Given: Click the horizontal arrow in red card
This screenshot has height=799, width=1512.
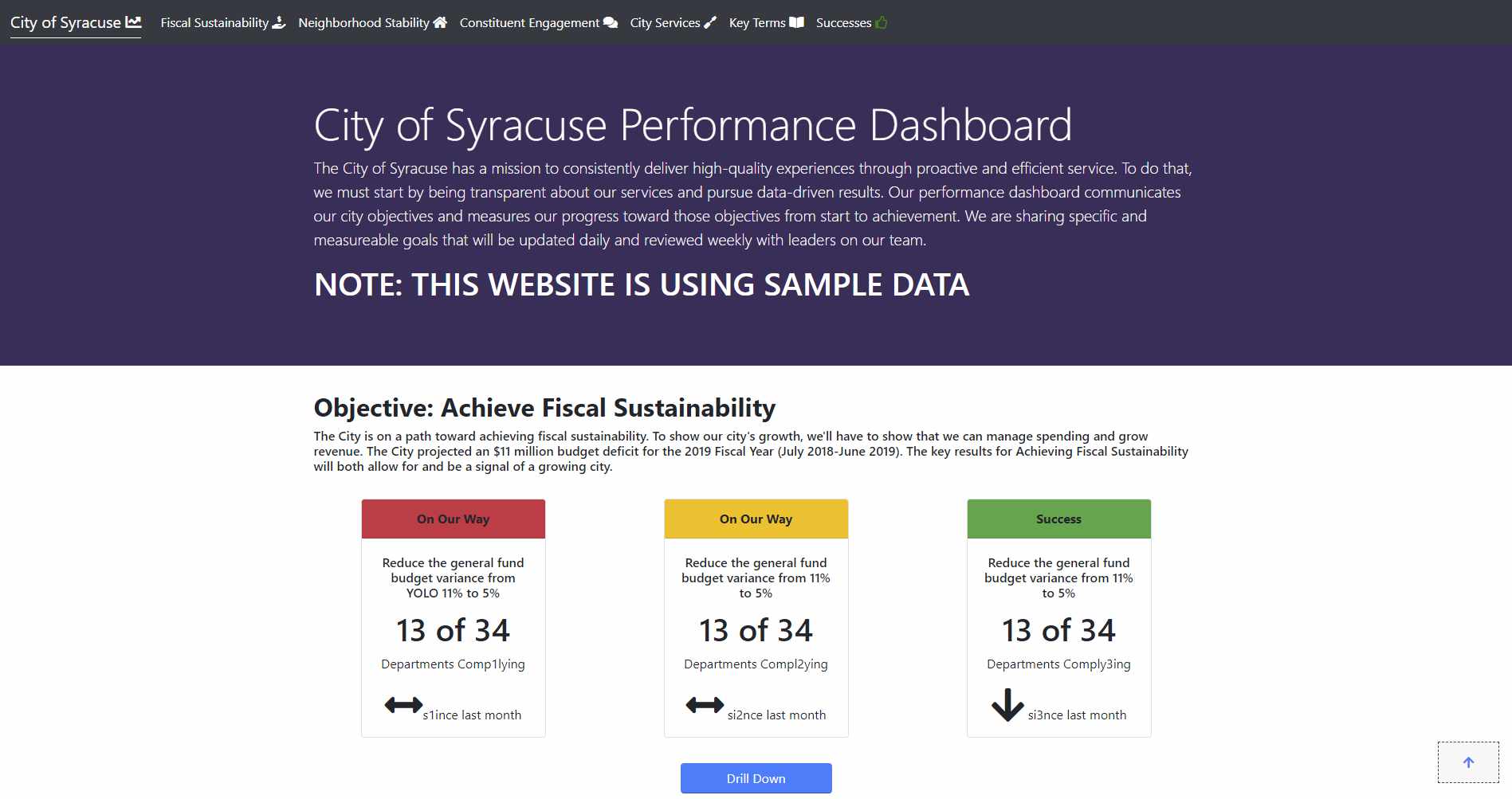Looking at the screenshot, I should (x=403, y=705).
